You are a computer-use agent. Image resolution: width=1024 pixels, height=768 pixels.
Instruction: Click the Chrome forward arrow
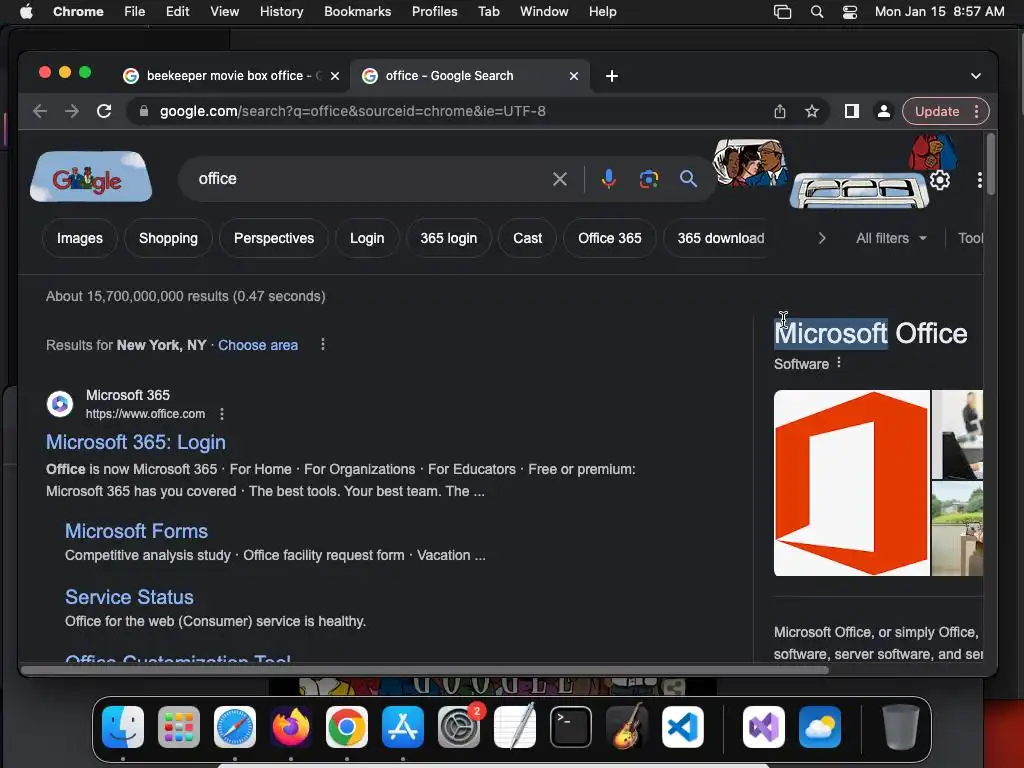coord(72,111)
